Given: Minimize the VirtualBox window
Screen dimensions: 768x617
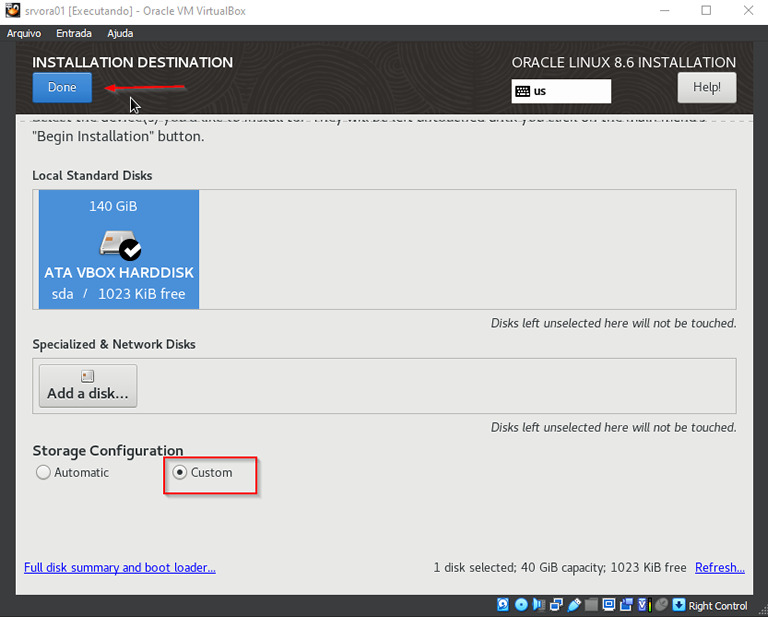Looking at the screenshot, I should [x=664, y=10].
